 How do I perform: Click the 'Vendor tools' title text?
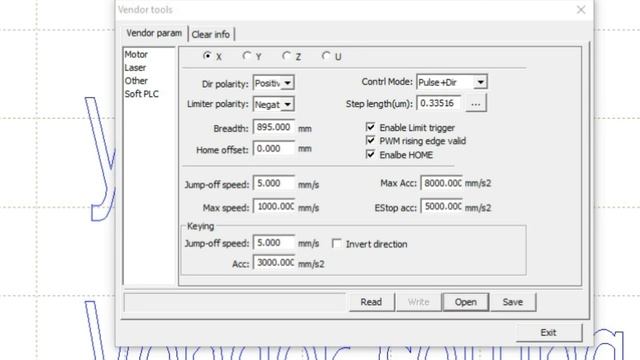(x=145, y=9)
